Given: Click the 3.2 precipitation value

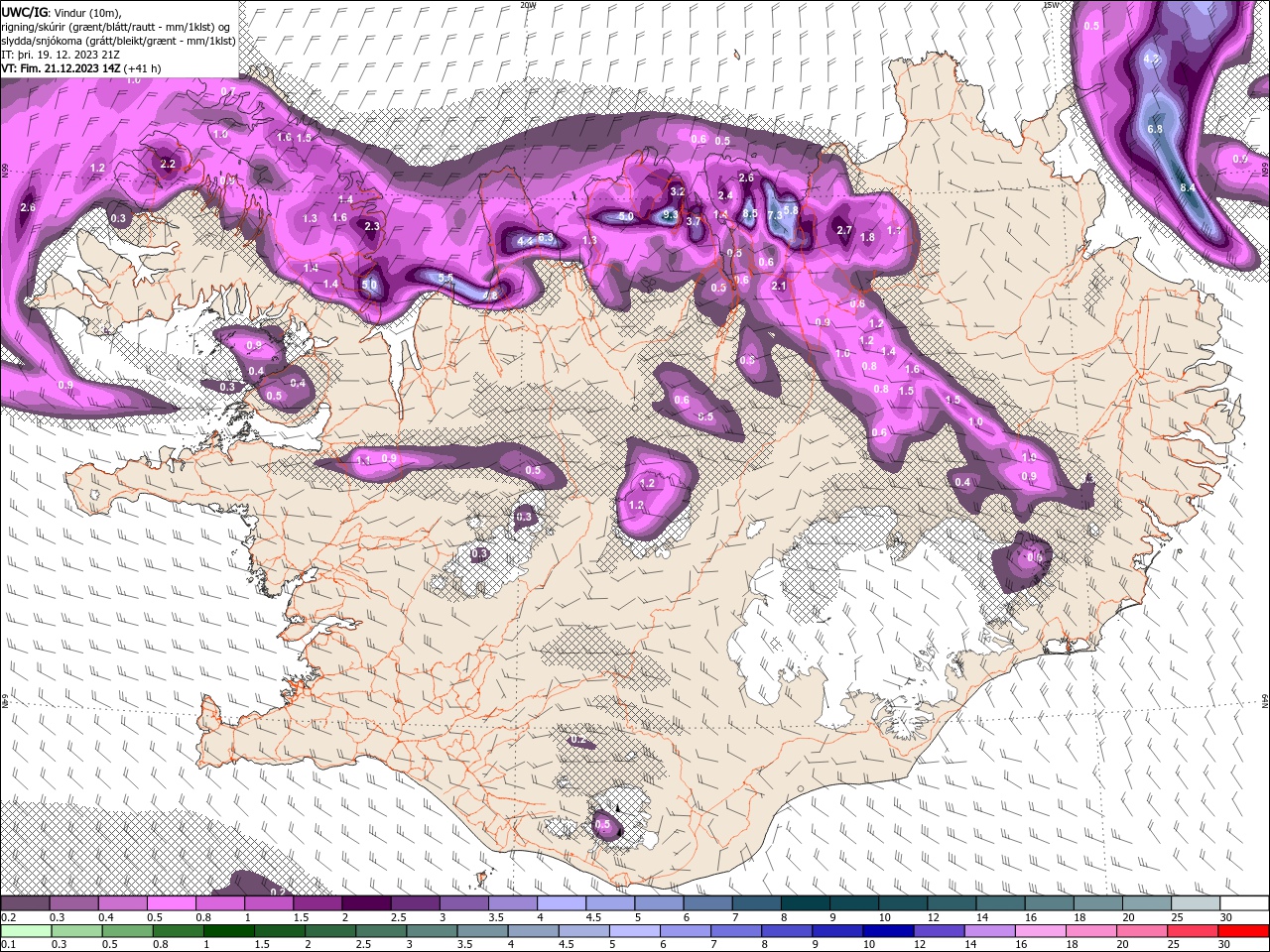Looking at the screenshot, I should click(678, 191).
